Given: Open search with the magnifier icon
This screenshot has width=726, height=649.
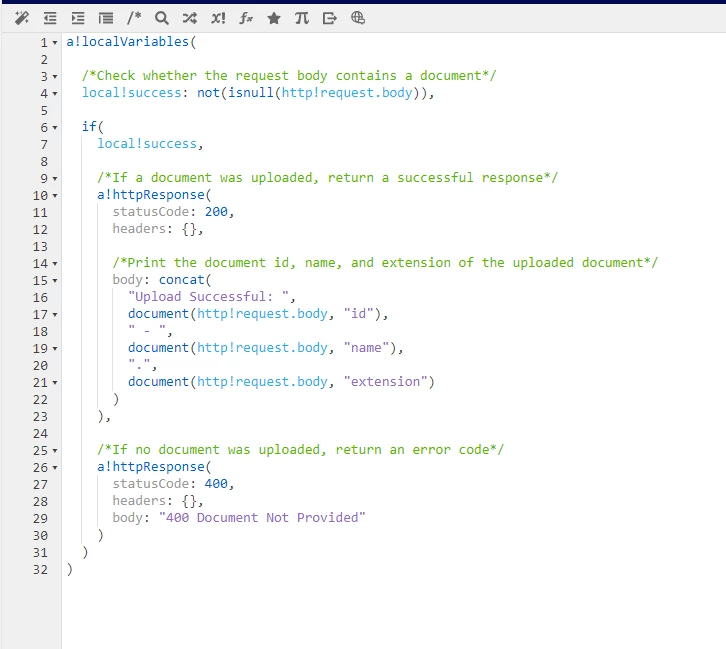Looking at the screenshot, I should [162, 18].
